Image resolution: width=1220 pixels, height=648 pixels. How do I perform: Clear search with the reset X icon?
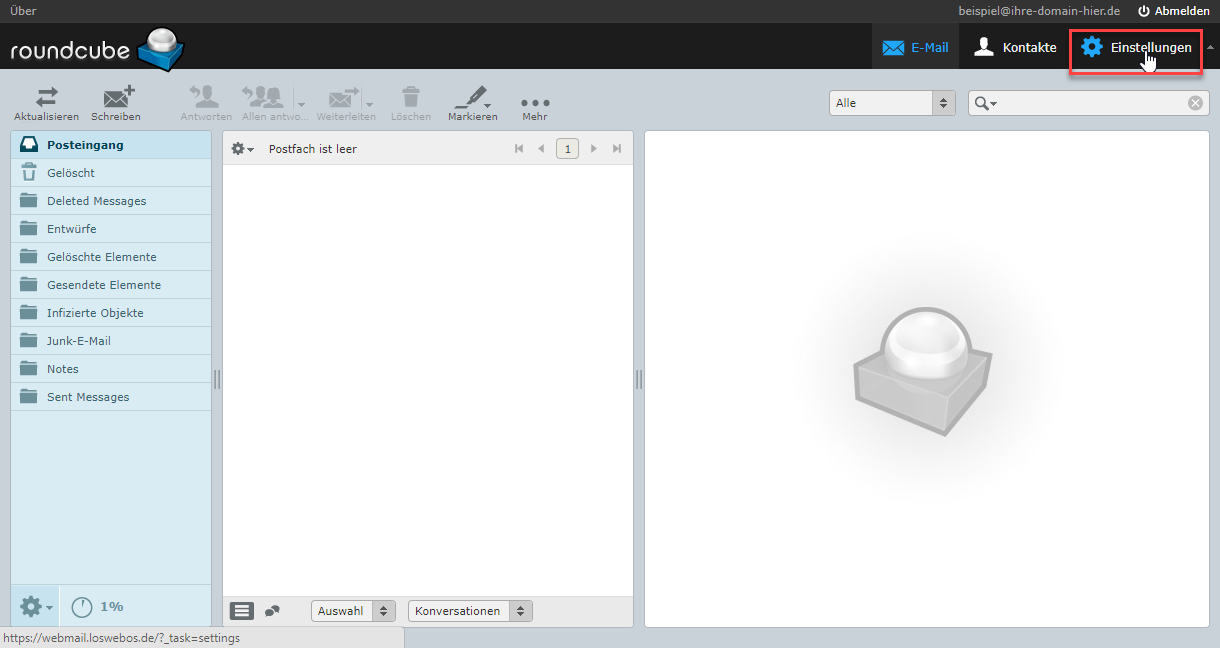point(1195,103)
